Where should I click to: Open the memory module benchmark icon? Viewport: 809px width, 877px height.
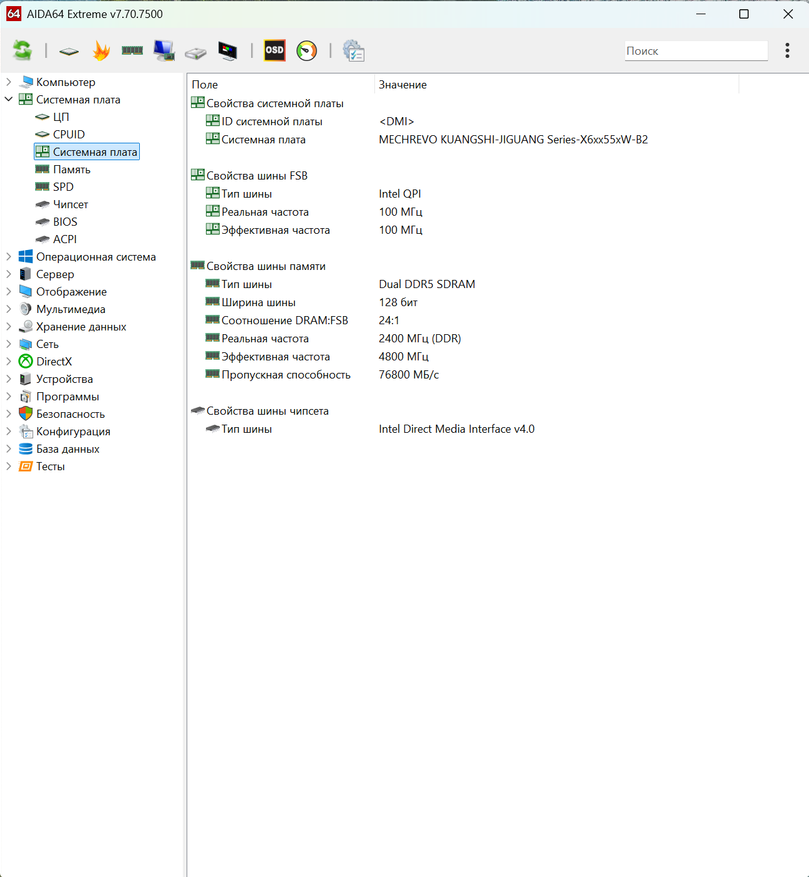tap(132, 51)
